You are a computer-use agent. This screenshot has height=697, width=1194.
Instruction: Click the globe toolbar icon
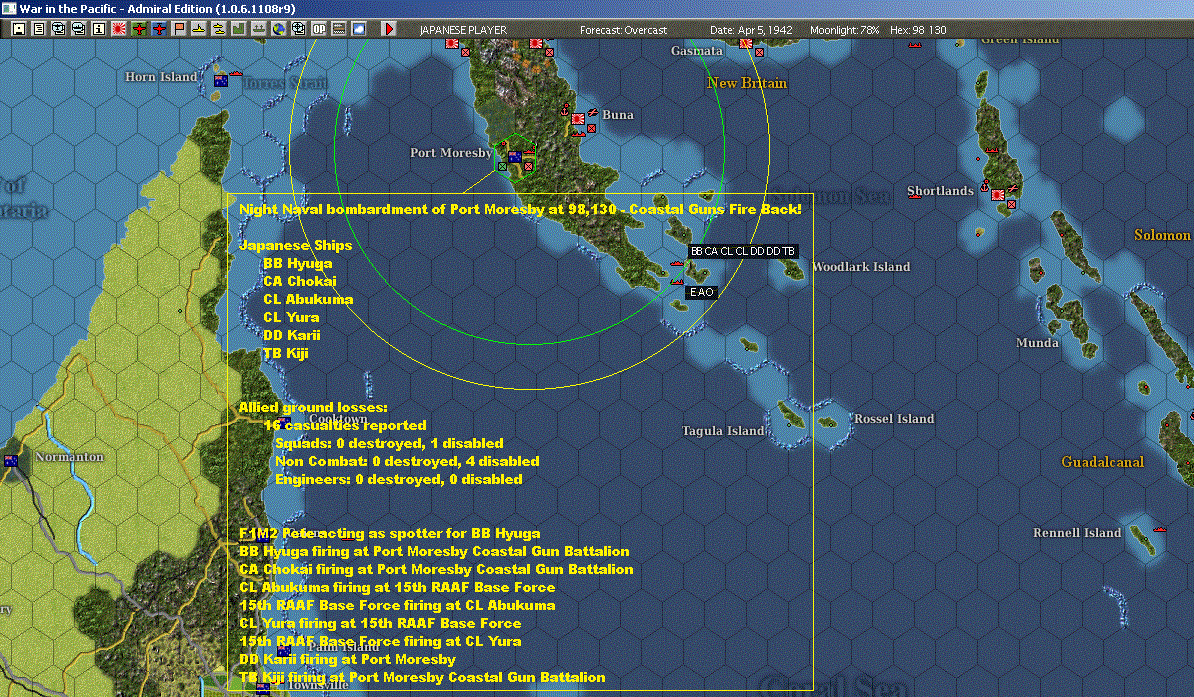tap(279, 29)
